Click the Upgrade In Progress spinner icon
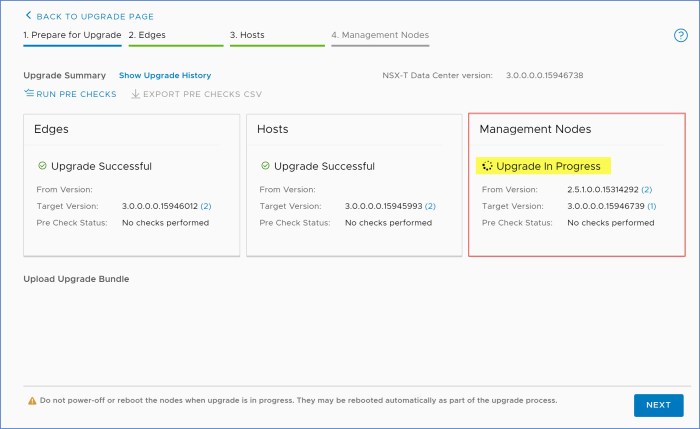The height and width of the screenshot is (429, 700). 487,166
